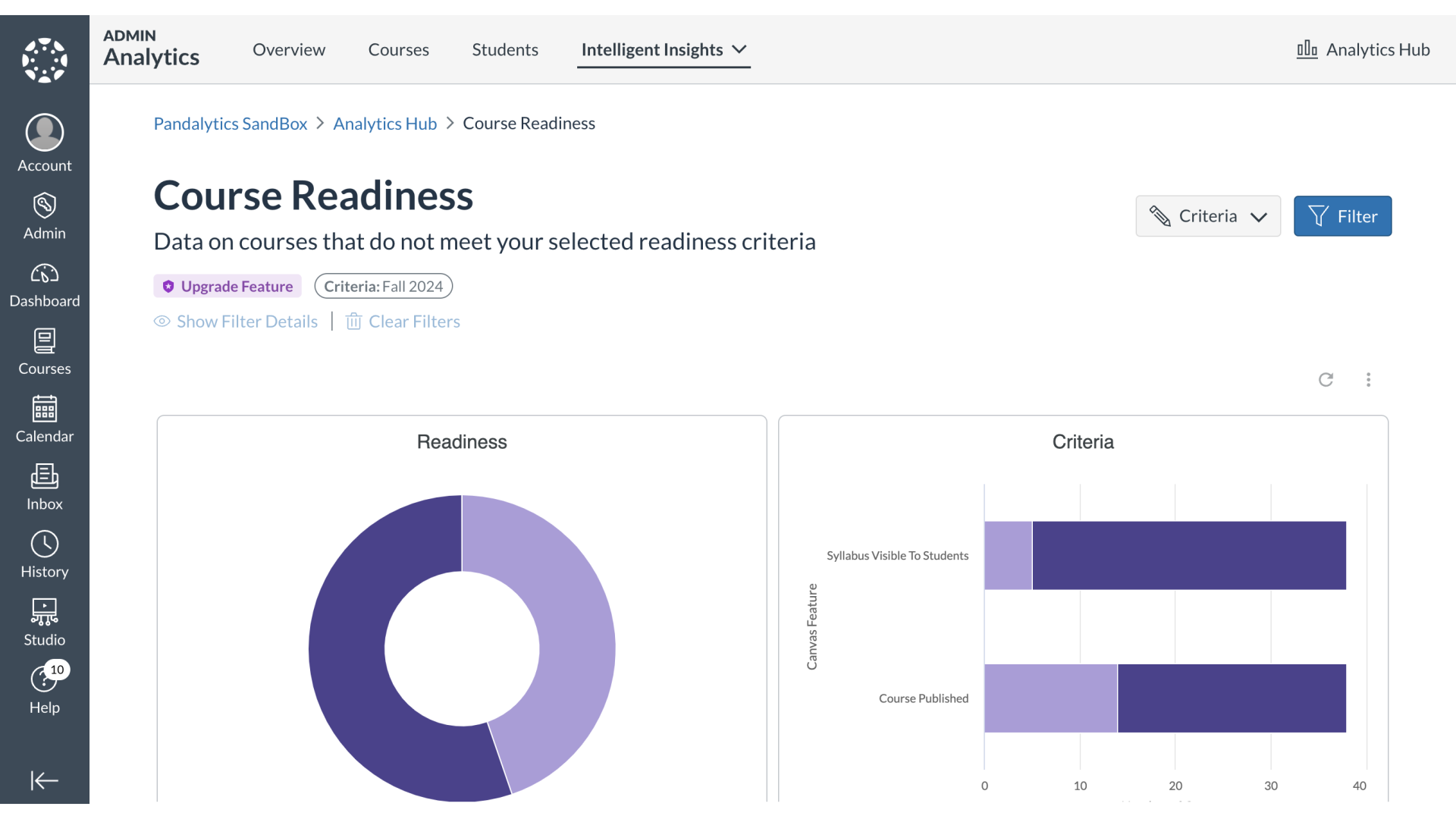Switch to Overview tab

pyautogui.click(x=289, y=49)
